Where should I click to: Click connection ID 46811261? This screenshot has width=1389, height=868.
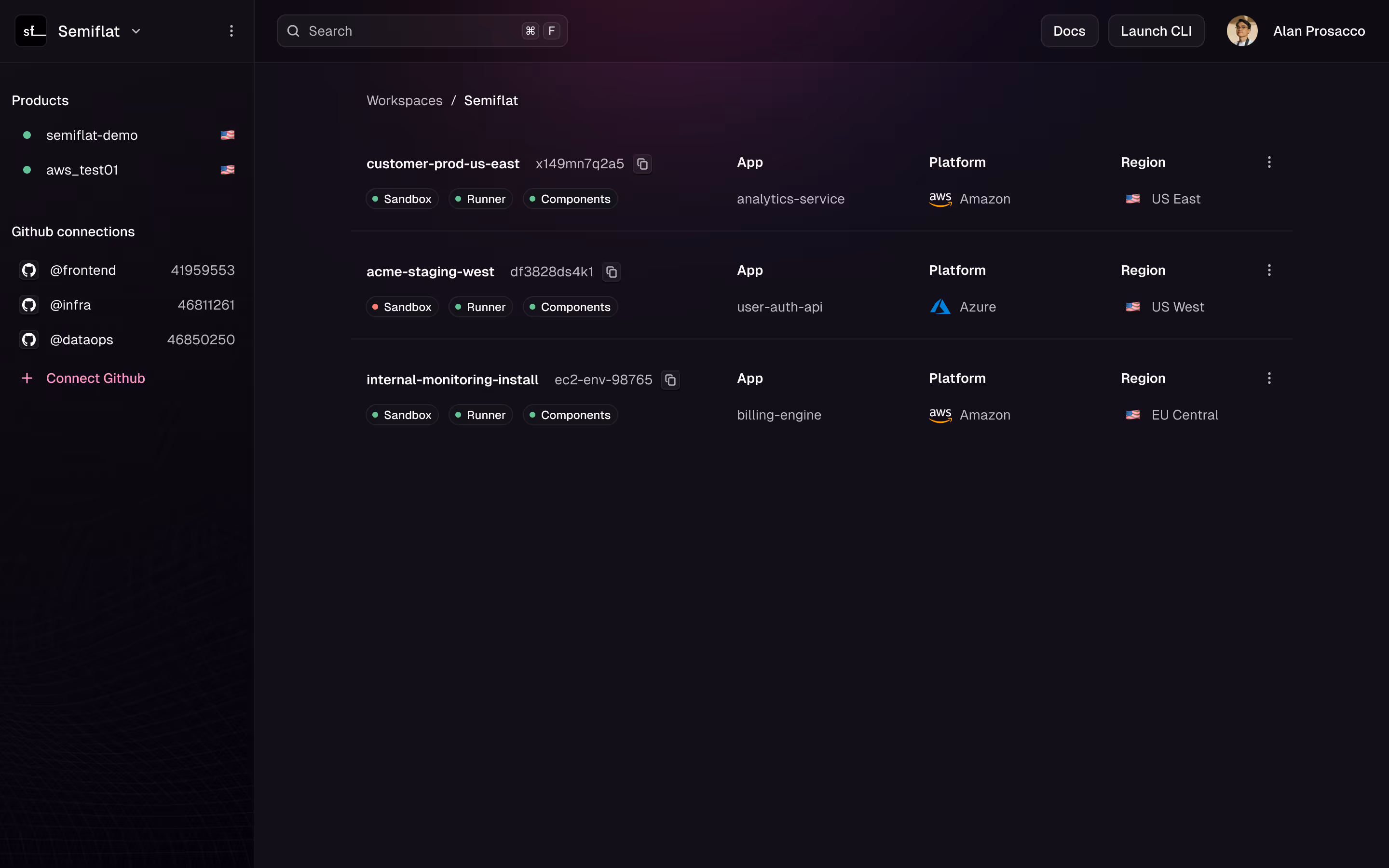pyautogui.click(x=206, y=305)
